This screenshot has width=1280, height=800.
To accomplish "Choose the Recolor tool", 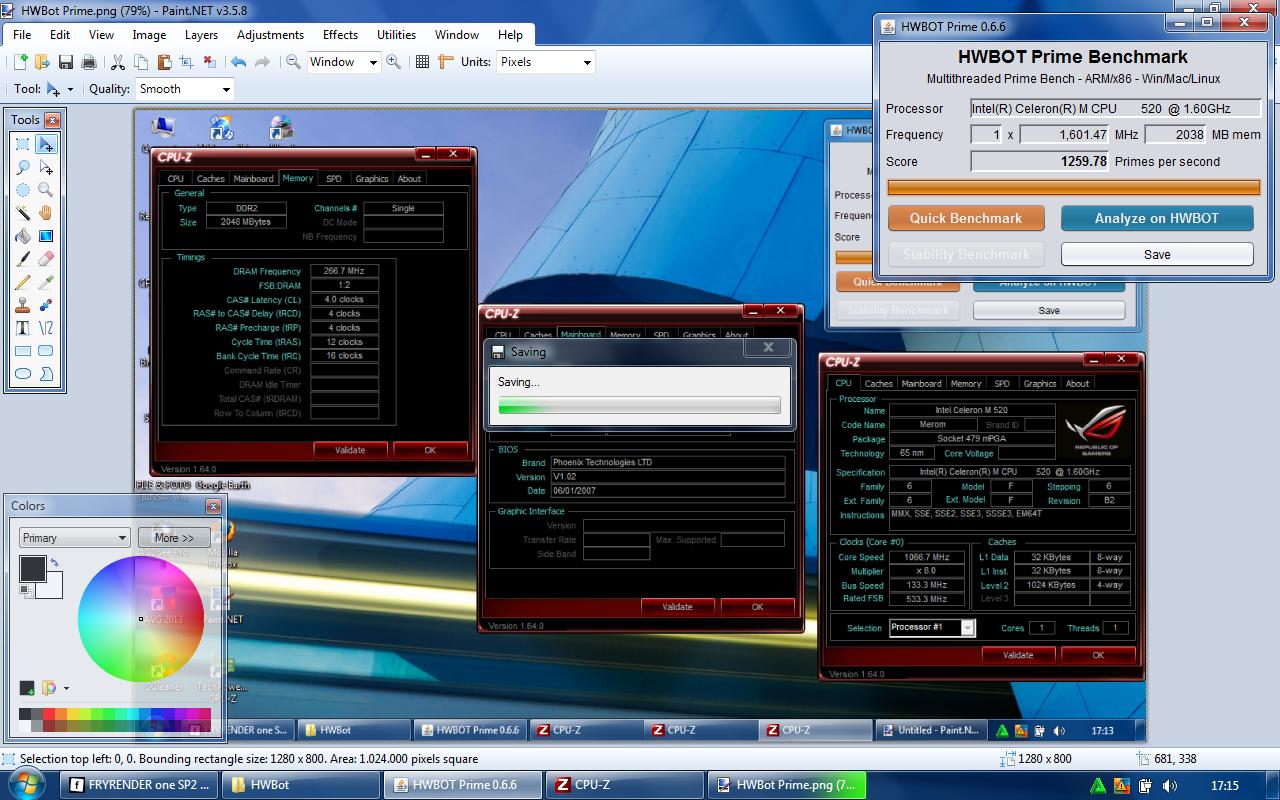I will [x=46, y=305].
